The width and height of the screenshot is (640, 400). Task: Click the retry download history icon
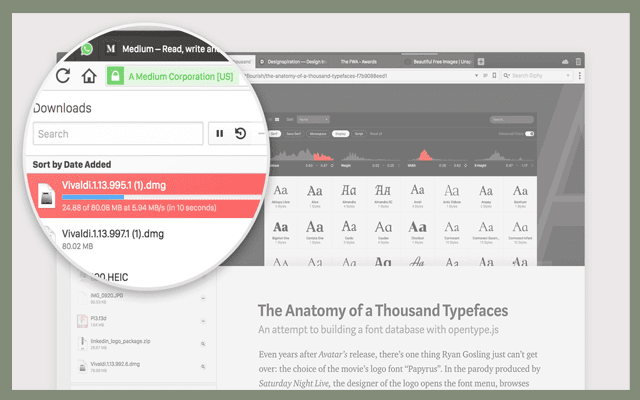[x=241, y=133]
